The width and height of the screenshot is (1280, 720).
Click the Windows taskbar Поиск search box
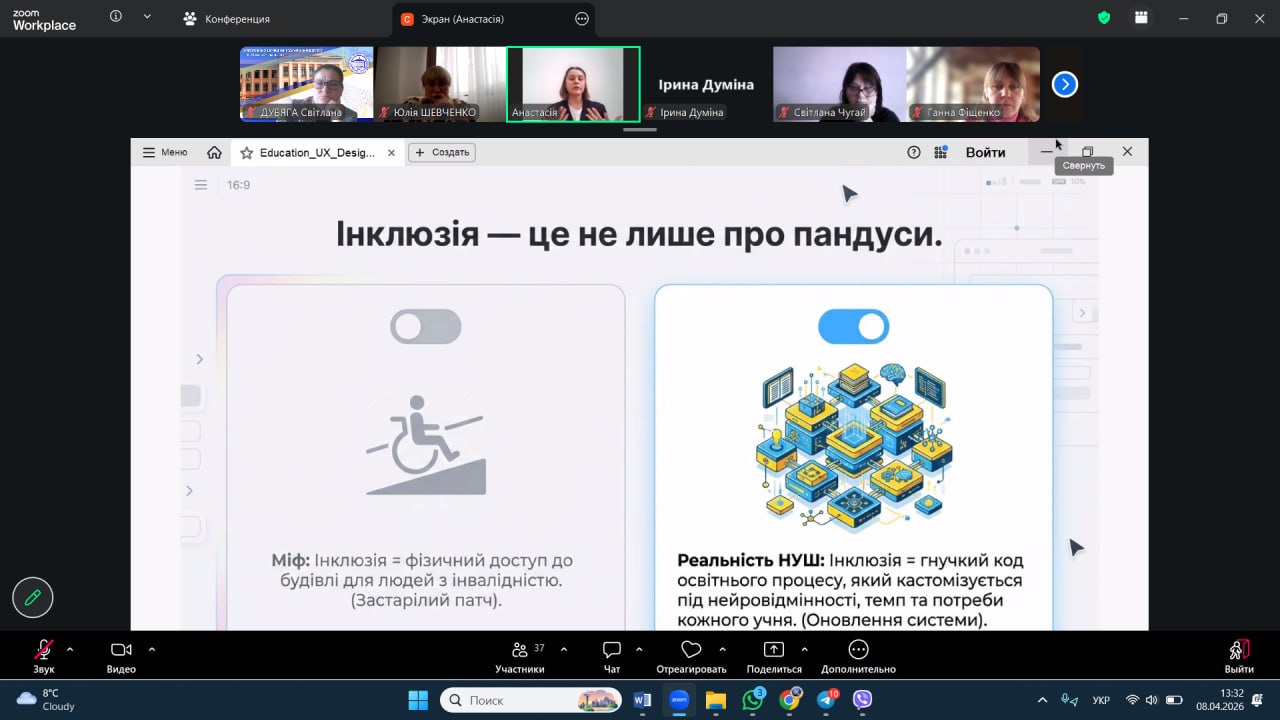530,700
